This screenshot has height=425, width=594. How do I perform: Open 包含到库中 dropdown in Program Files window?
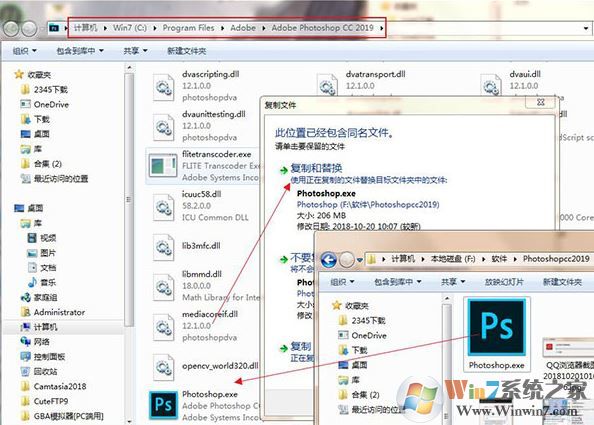point(80,51)
